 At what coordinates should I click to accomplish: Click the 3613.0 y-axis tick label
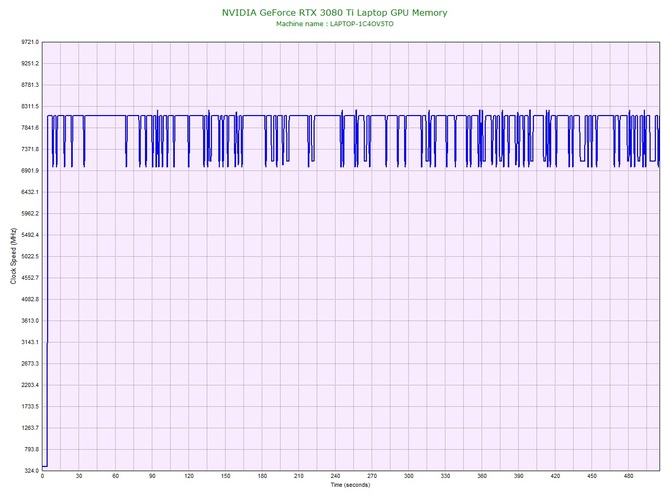[x=30, y=321]
